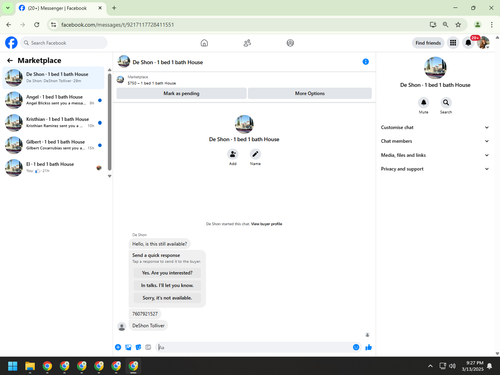The height and width of the screenshot is (375, 500).
Task: Open View buyer profile link
Action: point(266,224)
